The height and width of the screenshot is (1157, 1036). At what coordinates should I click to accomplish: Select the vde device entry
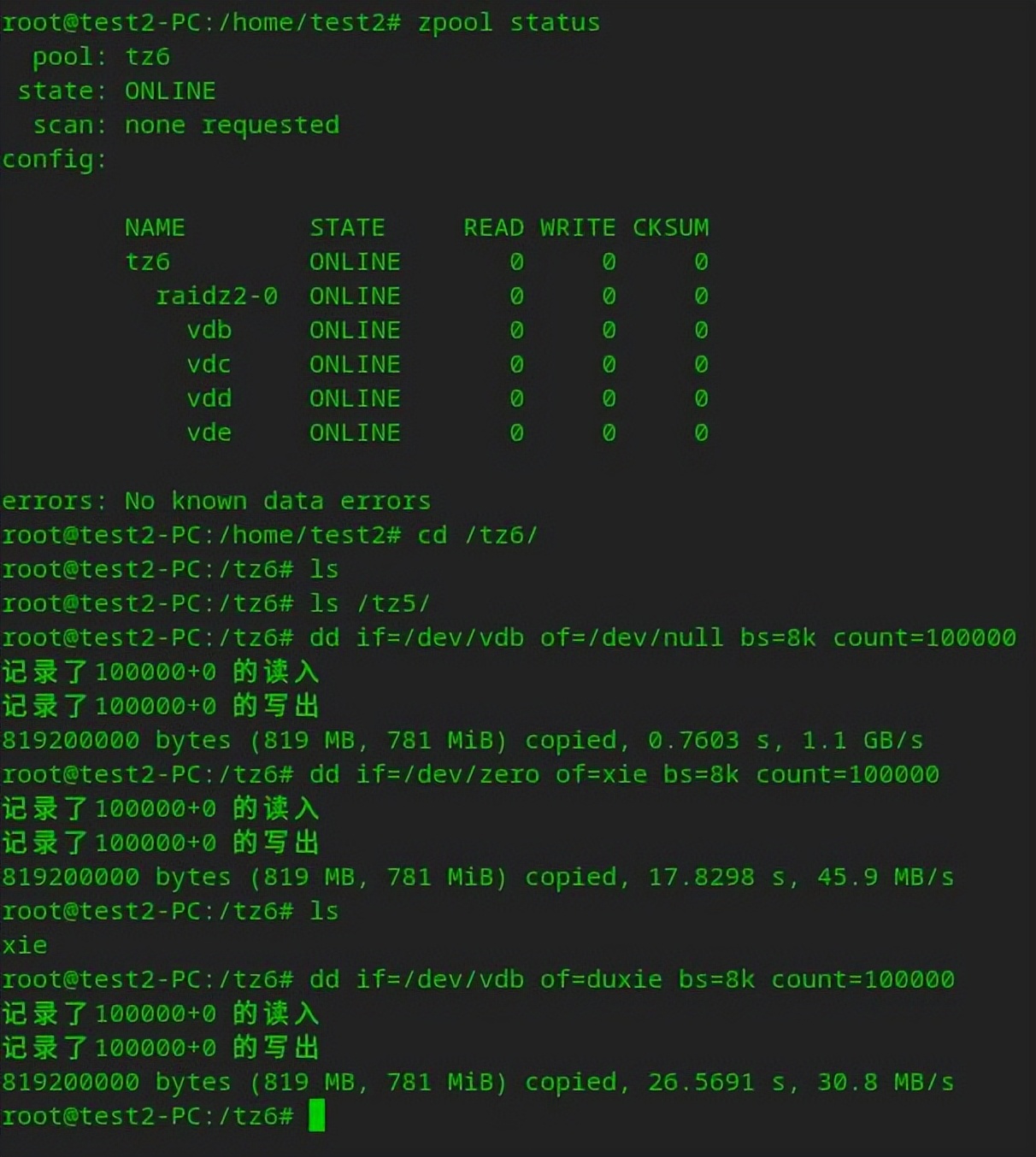209,432
